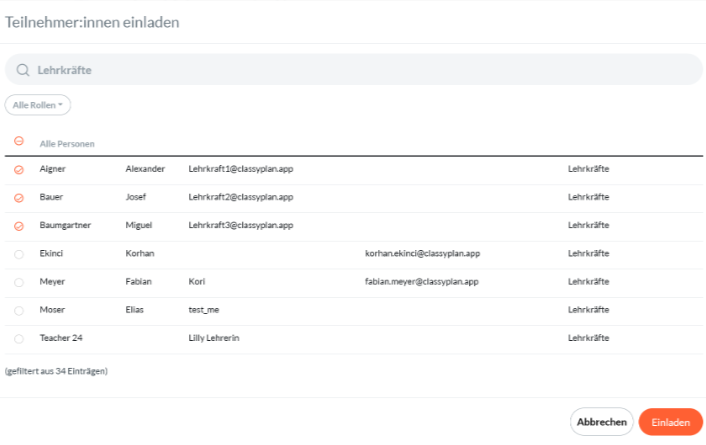Click korhan.ekinci@classyplan.app email

coord(422,253)
